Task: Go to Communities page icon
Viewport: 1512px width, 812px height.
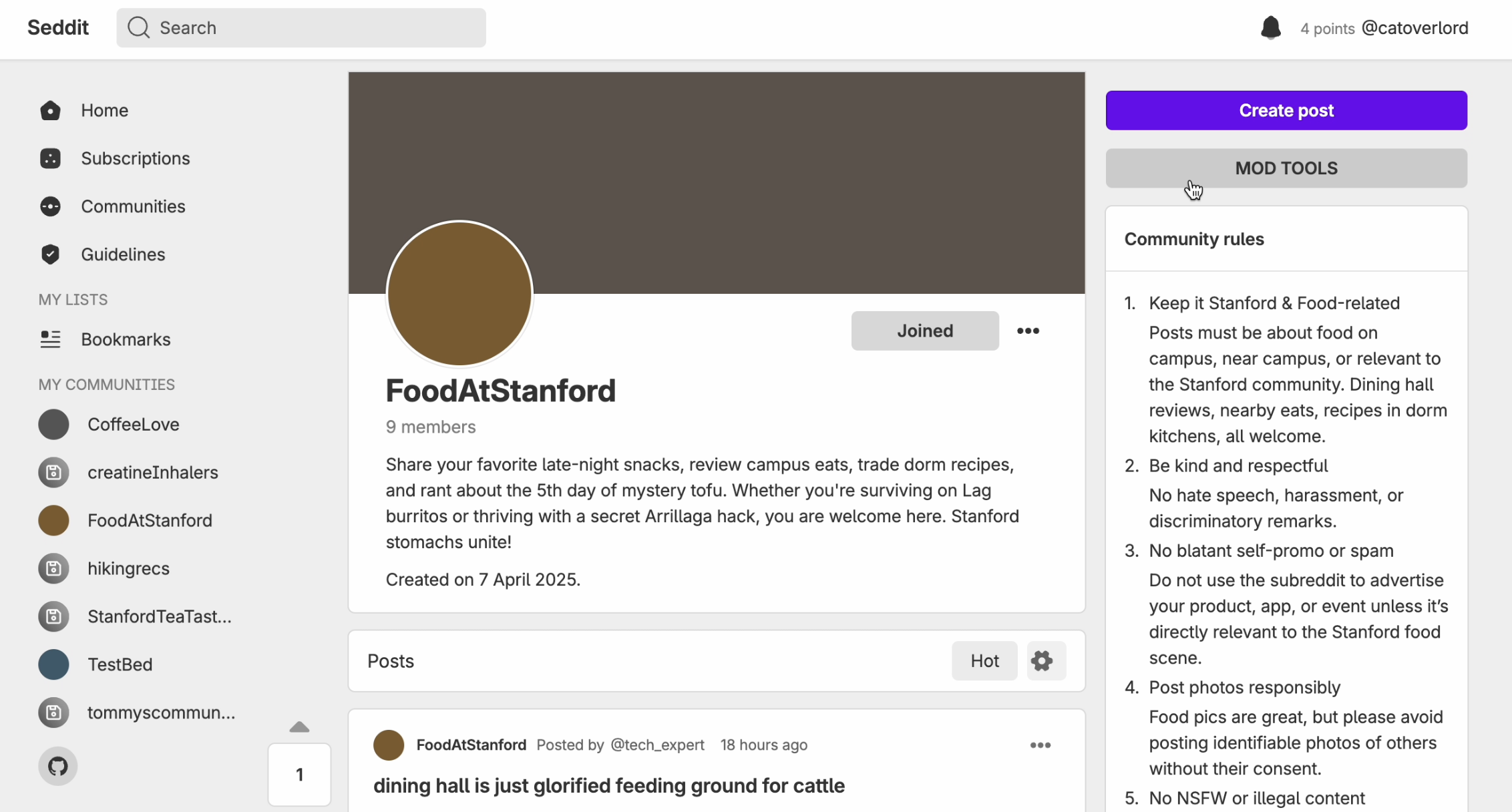Action: coord(50,206)
